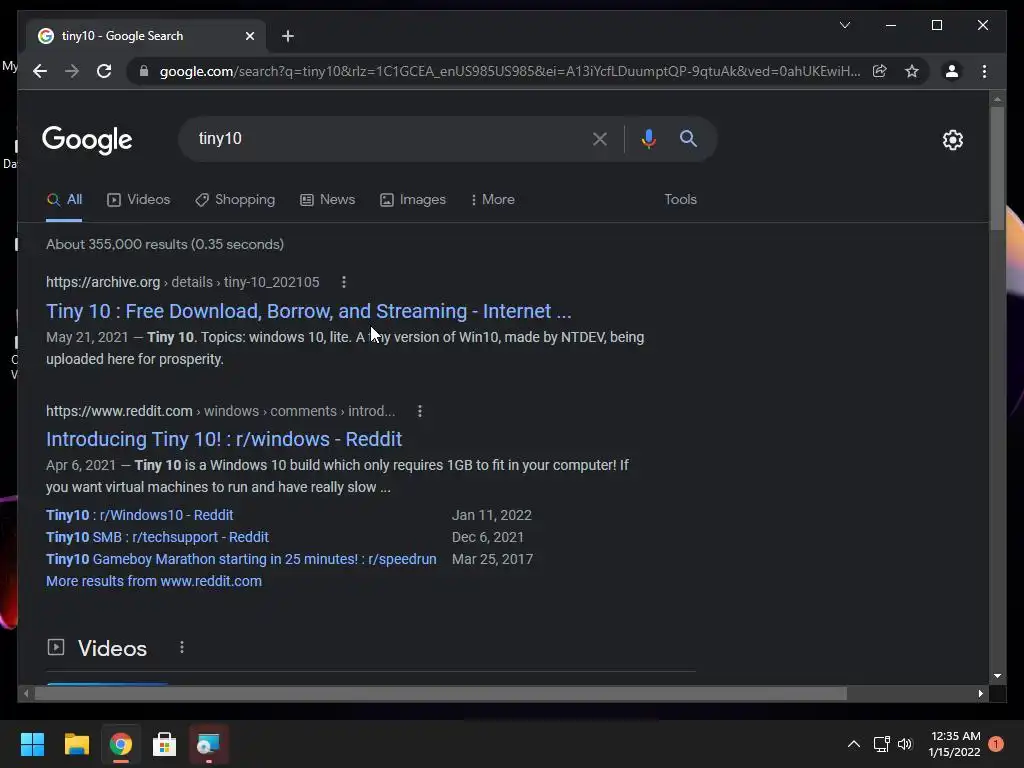The width and height of the screenshot is (1024, 768).
Task: Switch to the Shopping search tab
Action: [235, 200]
